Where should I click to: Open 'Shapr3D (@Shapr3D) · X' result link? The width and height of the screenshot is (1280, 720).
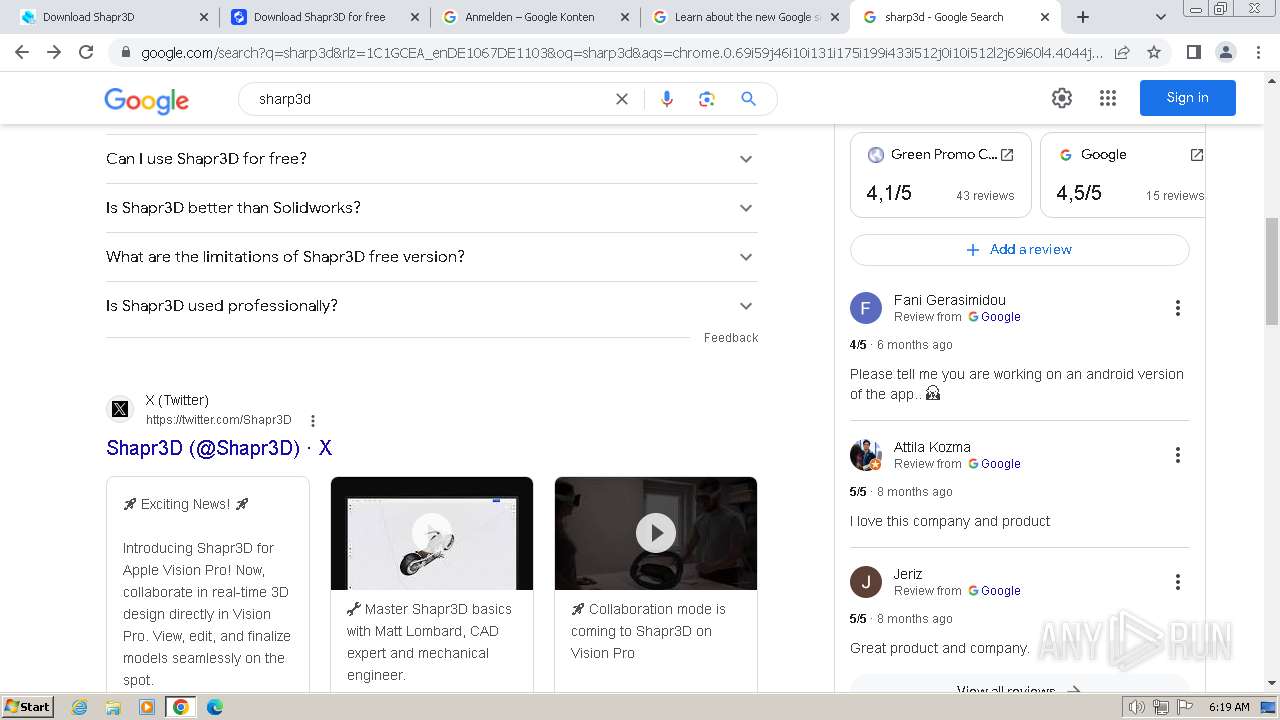click(219, 448)
